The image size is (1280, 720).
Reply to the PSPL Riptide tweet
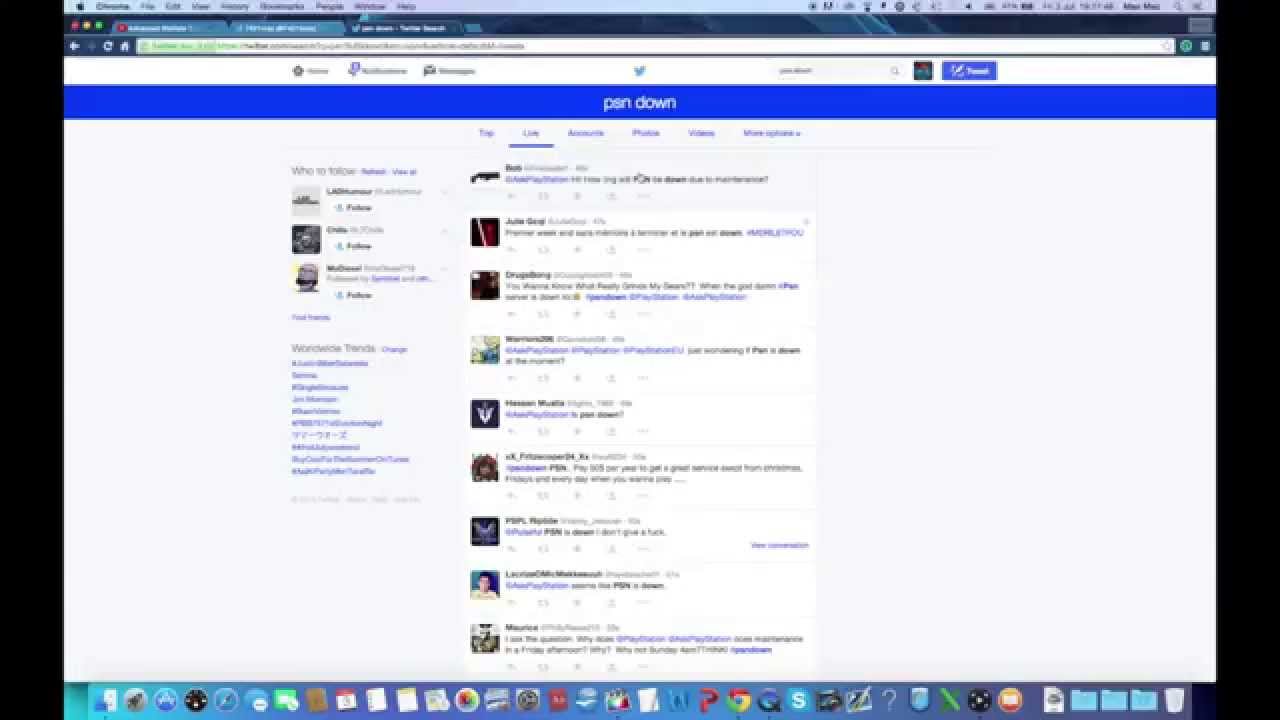(511, 548)
